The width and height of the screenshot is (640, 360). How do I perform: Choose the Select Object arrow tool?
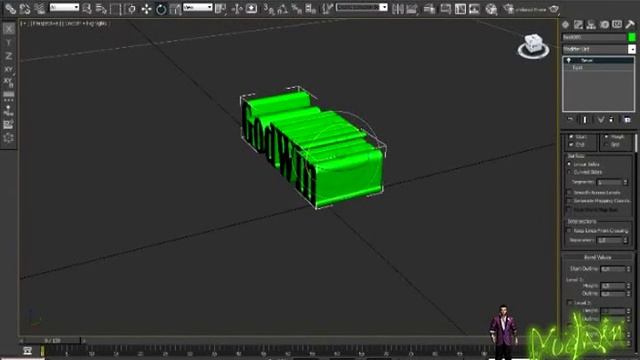(87, 8)
